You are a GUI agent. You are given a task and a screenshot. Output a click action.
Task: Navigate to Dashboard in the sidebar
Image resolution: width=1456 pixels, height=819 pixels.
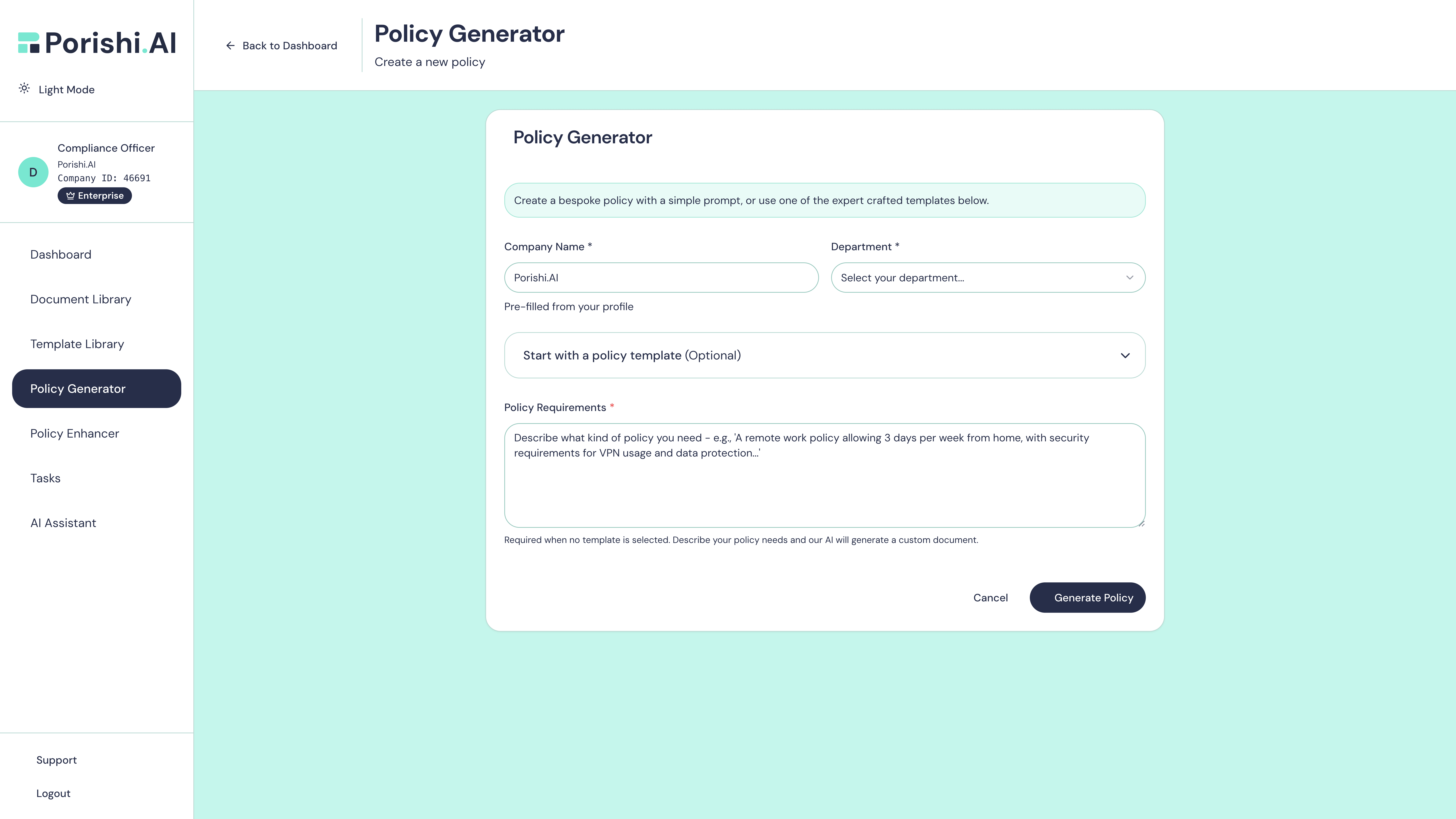point(60,254)
